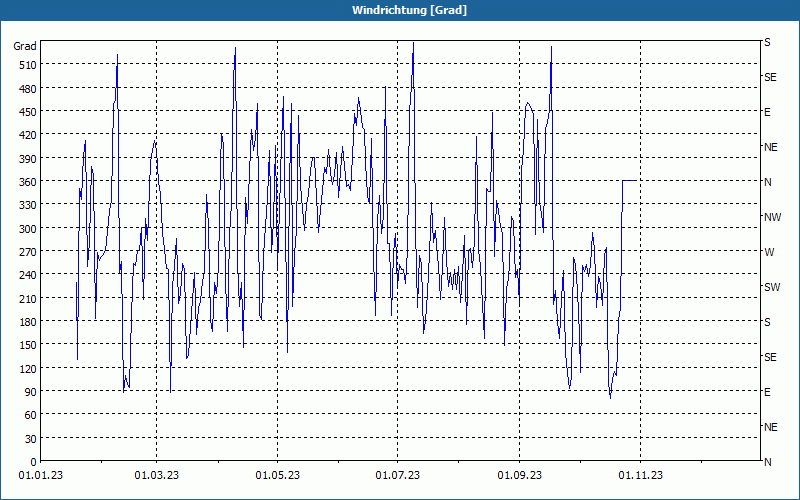800x500 pixels.
Task: Click the SW compass label
Action: click(772, 287)
